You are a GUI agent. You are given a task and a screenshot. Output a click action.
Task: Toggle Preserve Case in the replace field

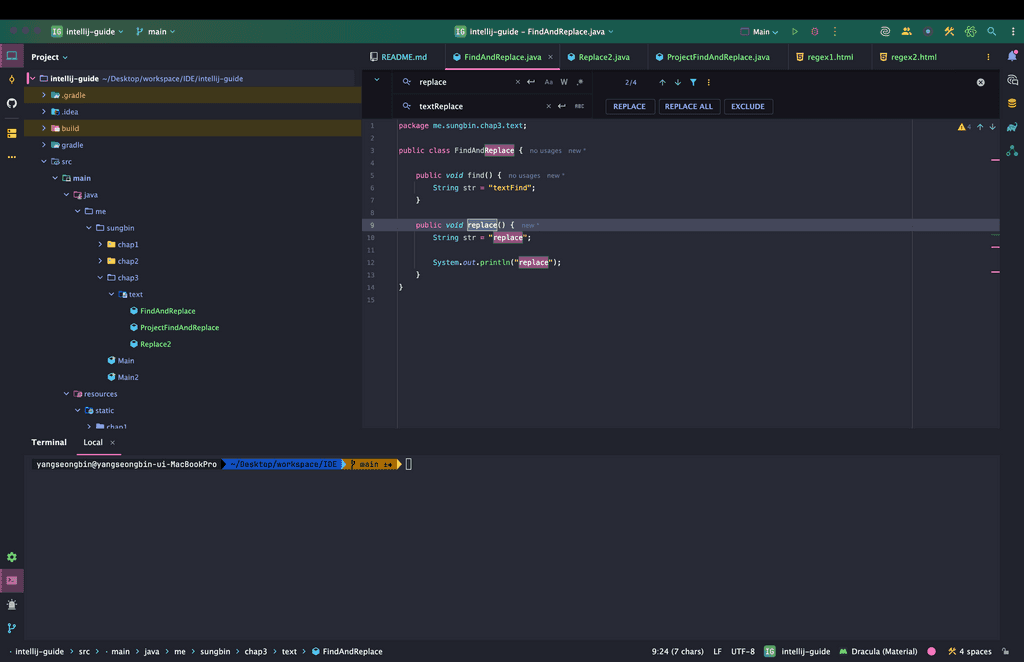click(579, 106)
